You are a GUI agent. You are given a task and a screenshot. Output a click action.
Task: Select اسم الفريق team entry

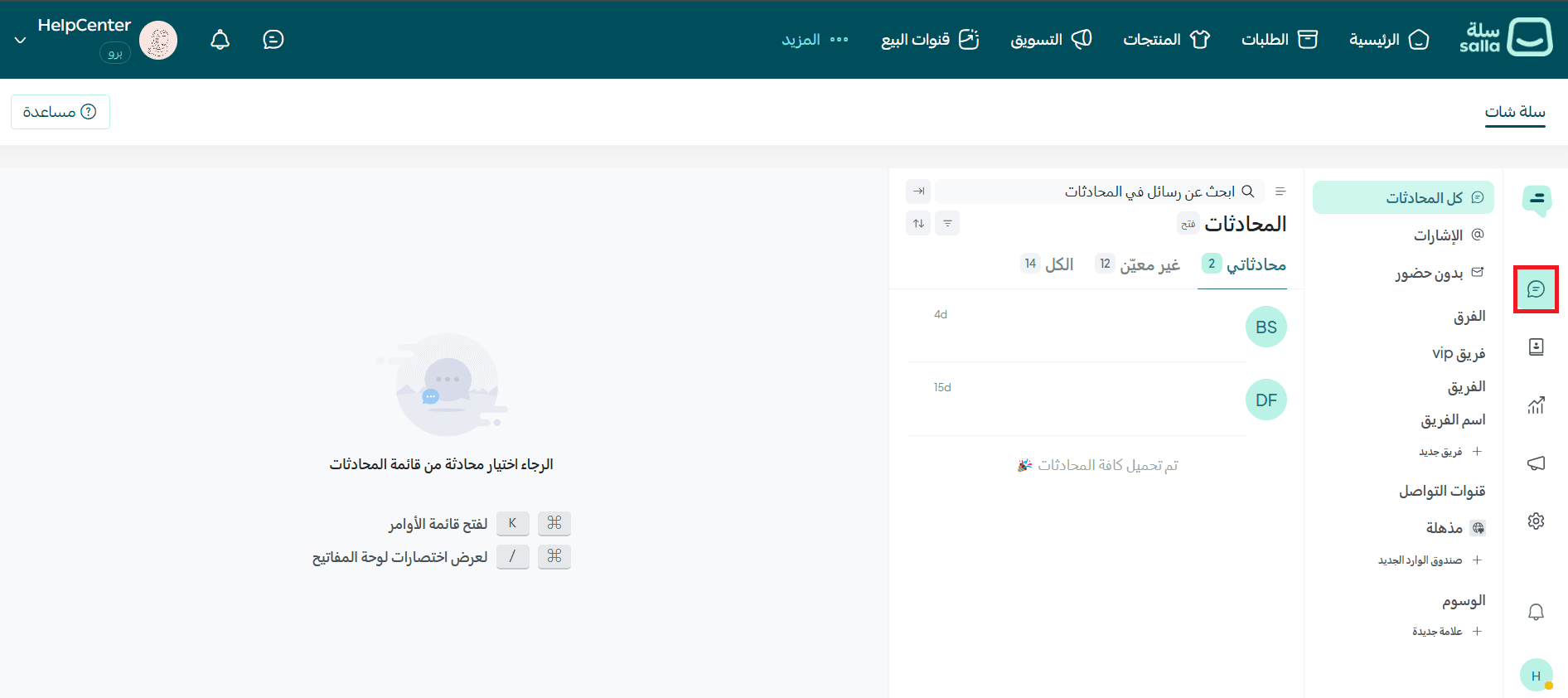coord(1453,419)
